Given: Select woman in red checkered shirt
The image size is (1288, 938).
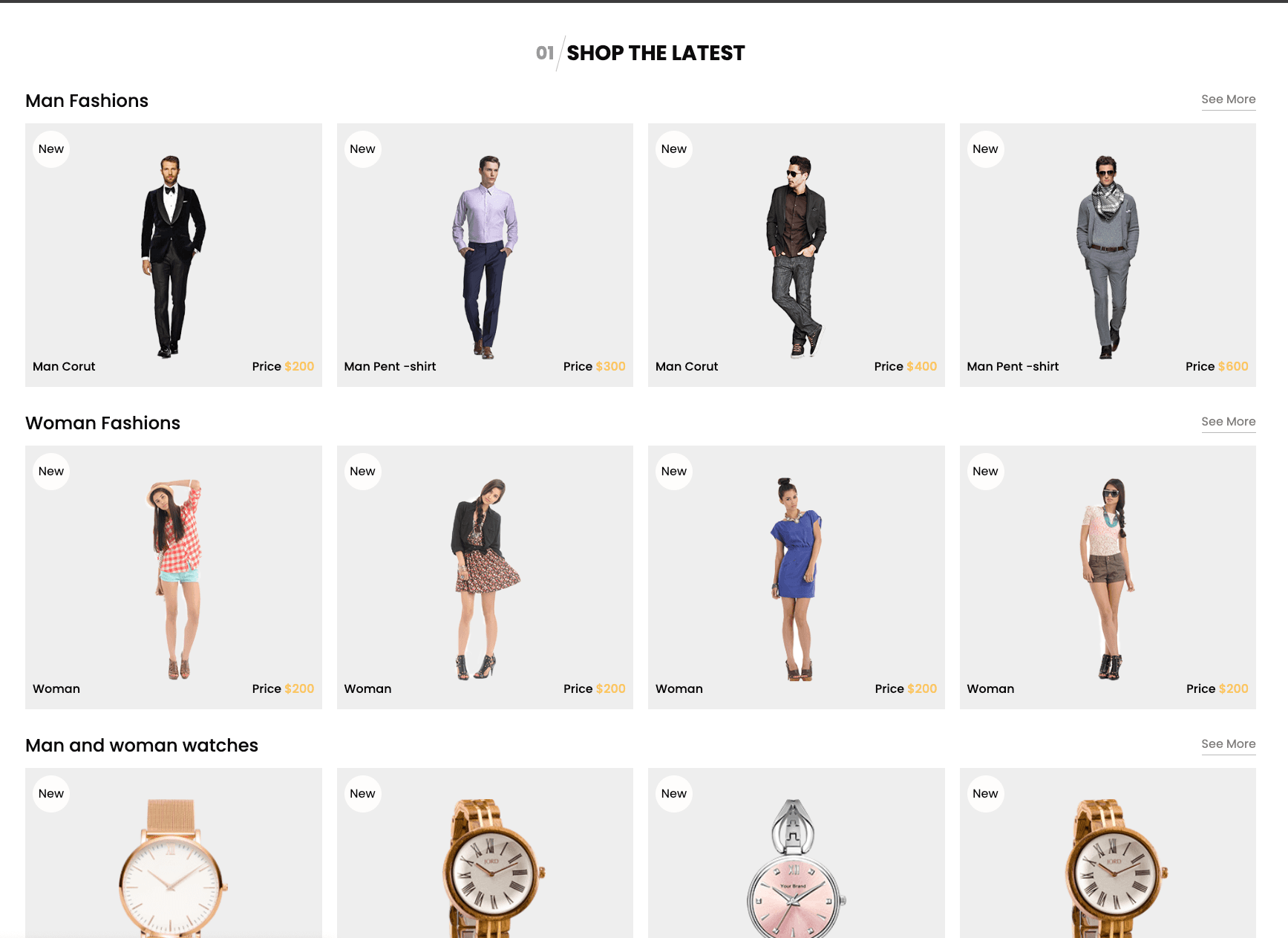Looking at the screenshot, I should (x=175, y=579).
